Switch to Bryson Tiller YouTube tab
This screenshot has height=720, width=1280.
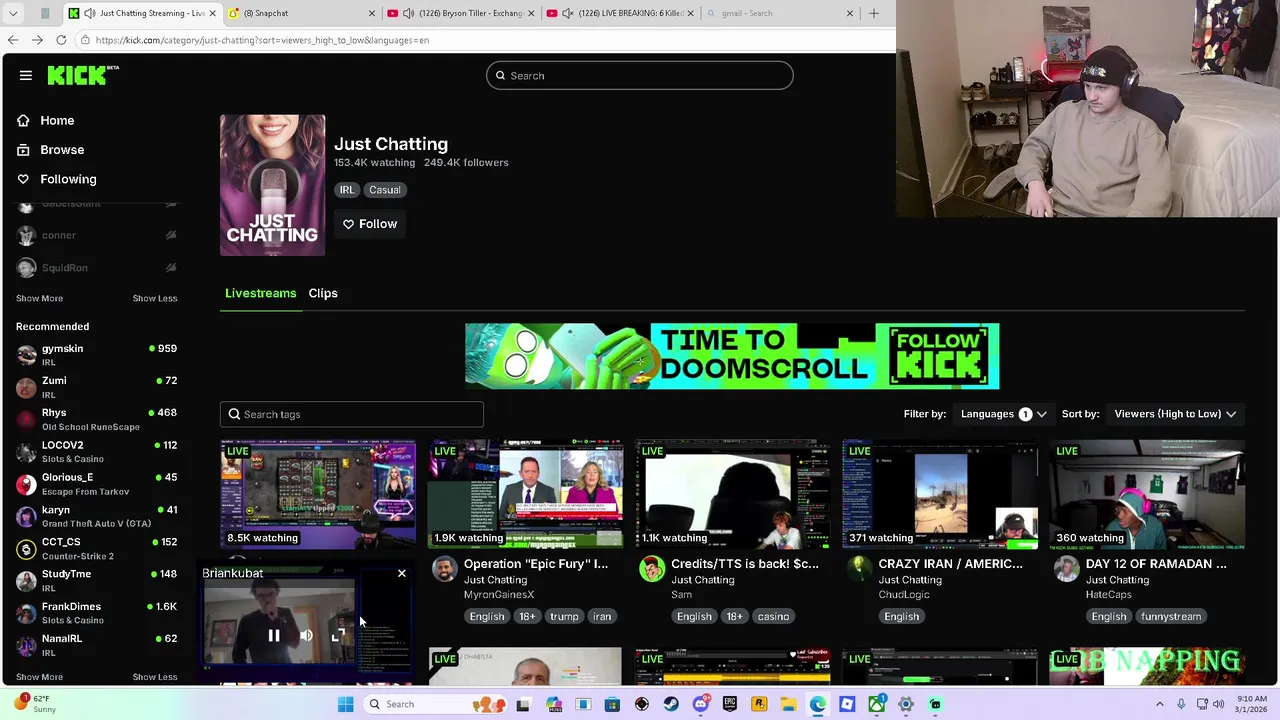pyautogui.click(x=461, y=13)
